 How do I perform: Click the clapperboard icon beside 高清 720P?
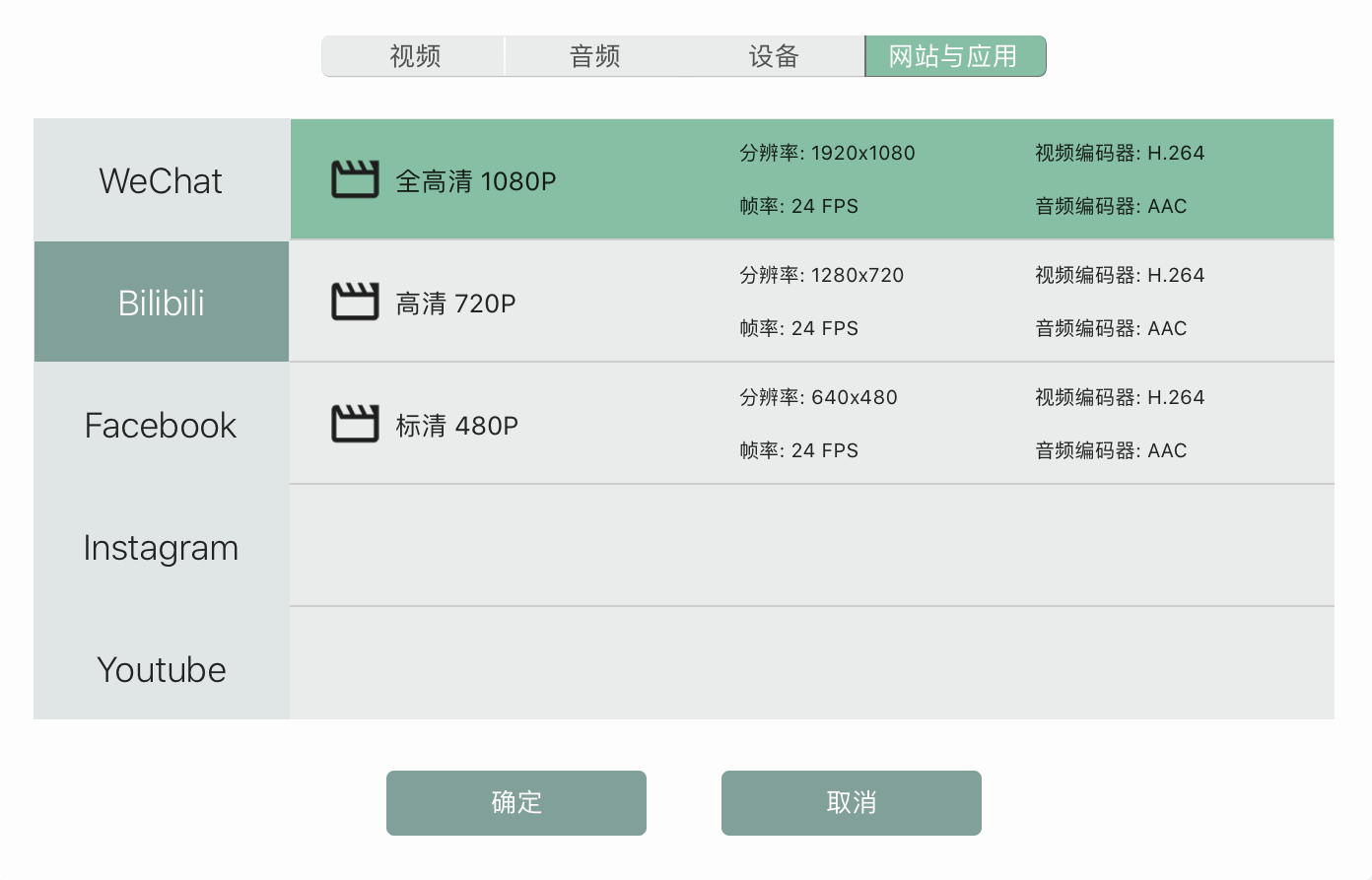pyautogui.click(x=355, y=302)
